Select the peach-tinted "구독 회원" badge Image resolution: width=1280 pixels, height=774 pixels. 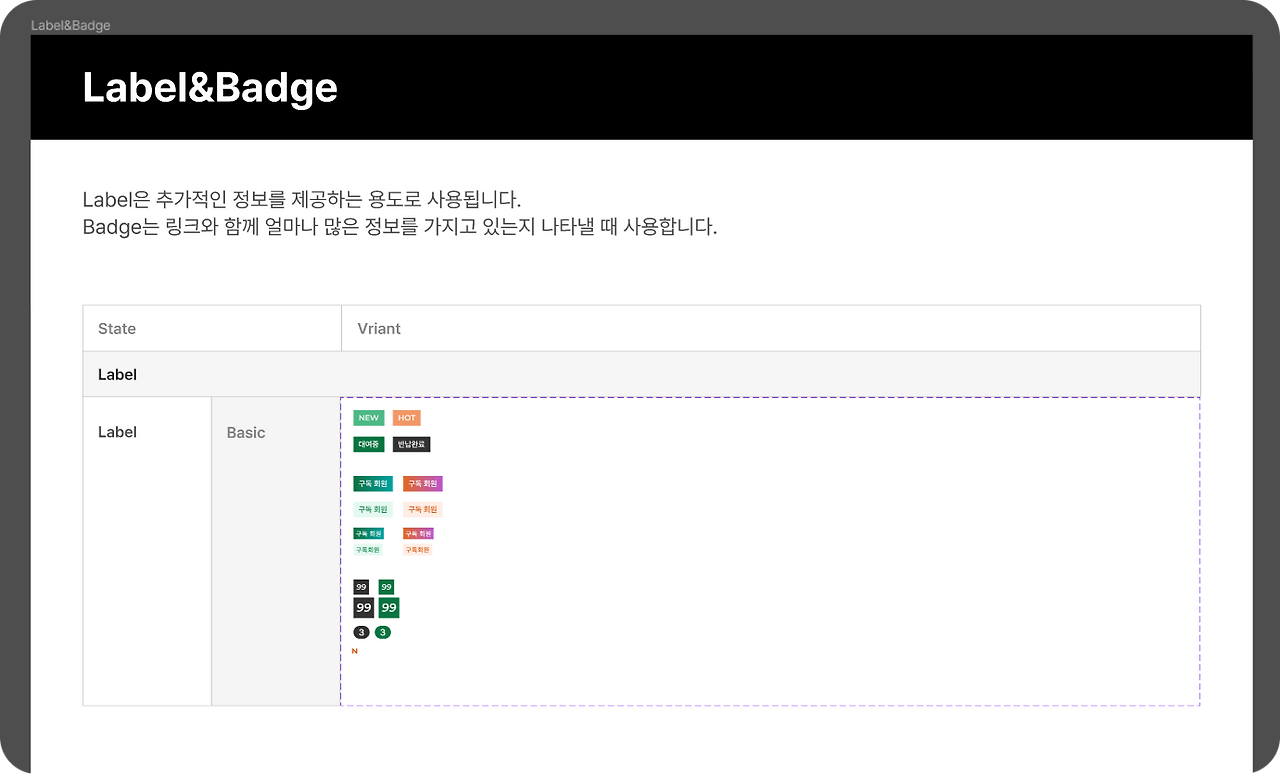click(x=423, y=509)
